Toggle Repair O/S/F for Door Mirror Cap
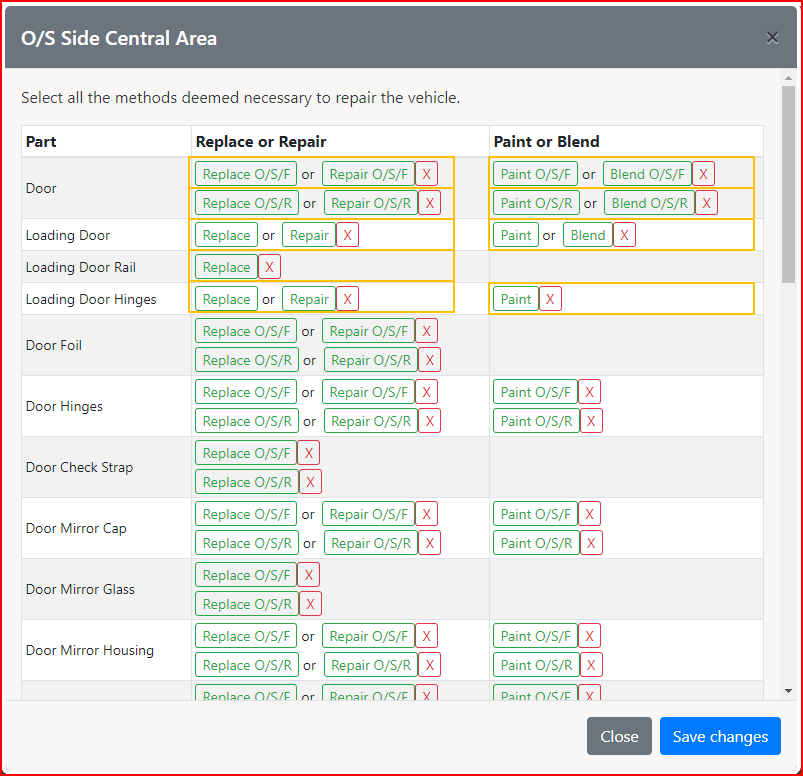The height and width of the screenshot is (776, 803). [369, 514]
